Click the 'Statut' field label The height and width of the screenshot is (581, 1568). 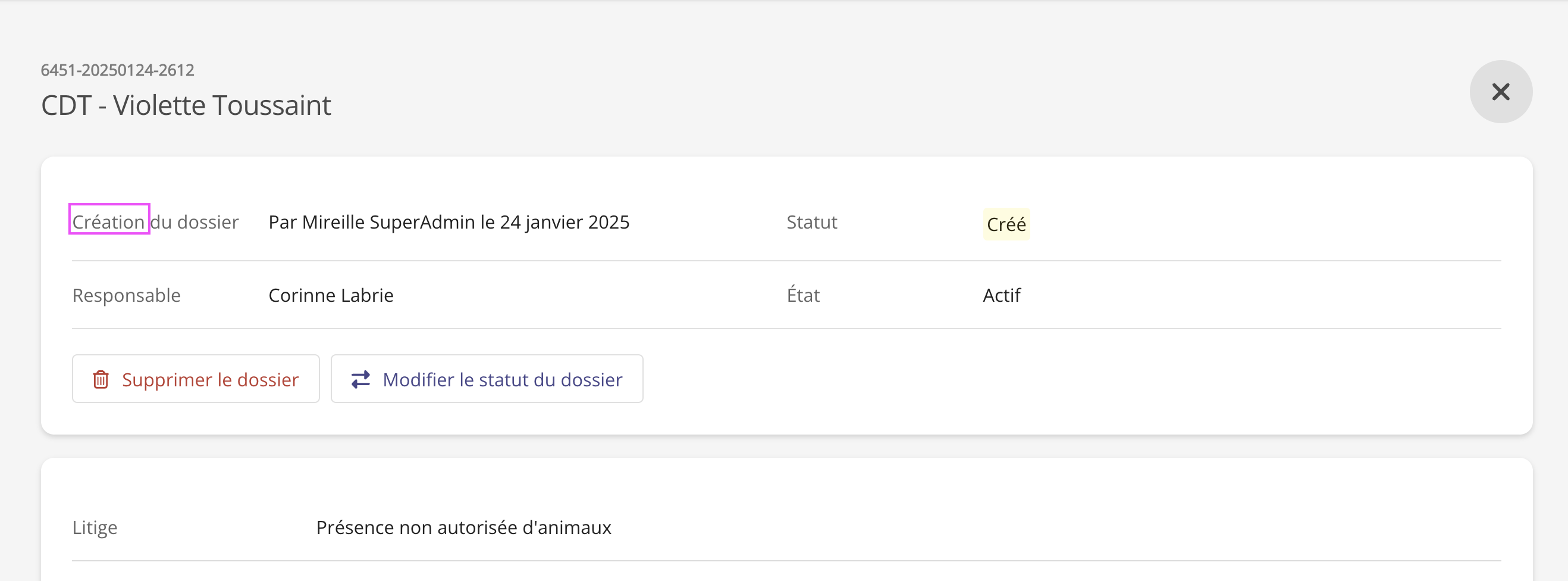pos(811,221)
